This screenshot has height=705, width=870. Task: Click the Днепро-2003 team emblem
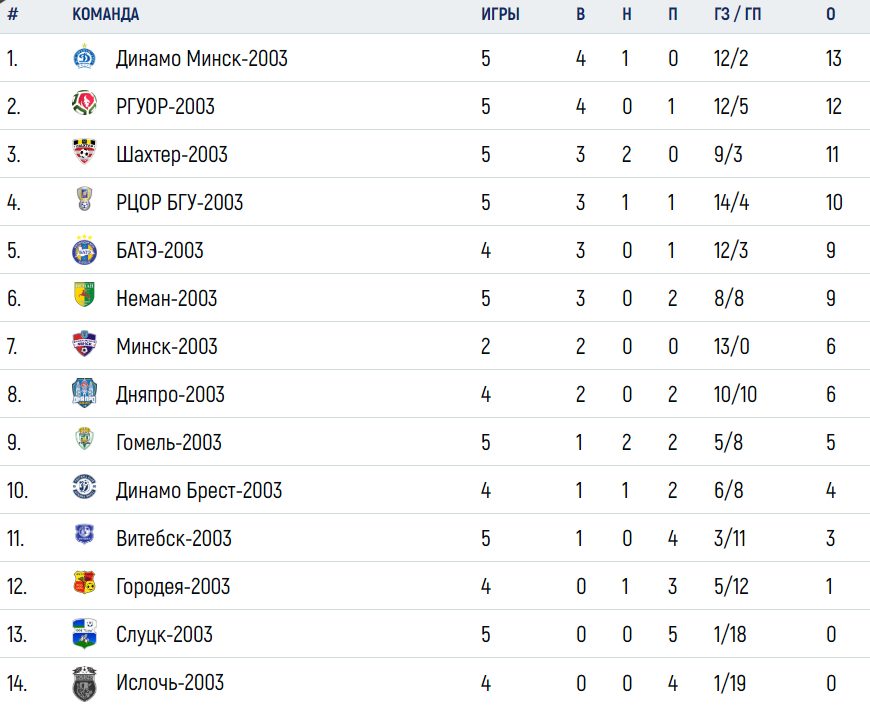pos(84,393)
